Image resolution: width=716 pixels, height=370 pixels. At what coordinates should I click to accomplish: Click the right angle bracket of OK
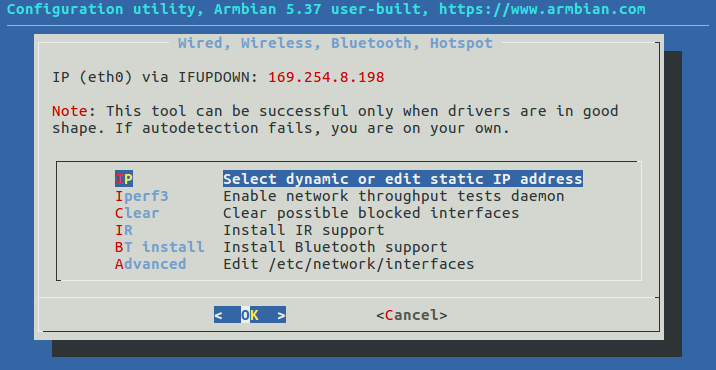pyautogui.click(x=281, y=315)
